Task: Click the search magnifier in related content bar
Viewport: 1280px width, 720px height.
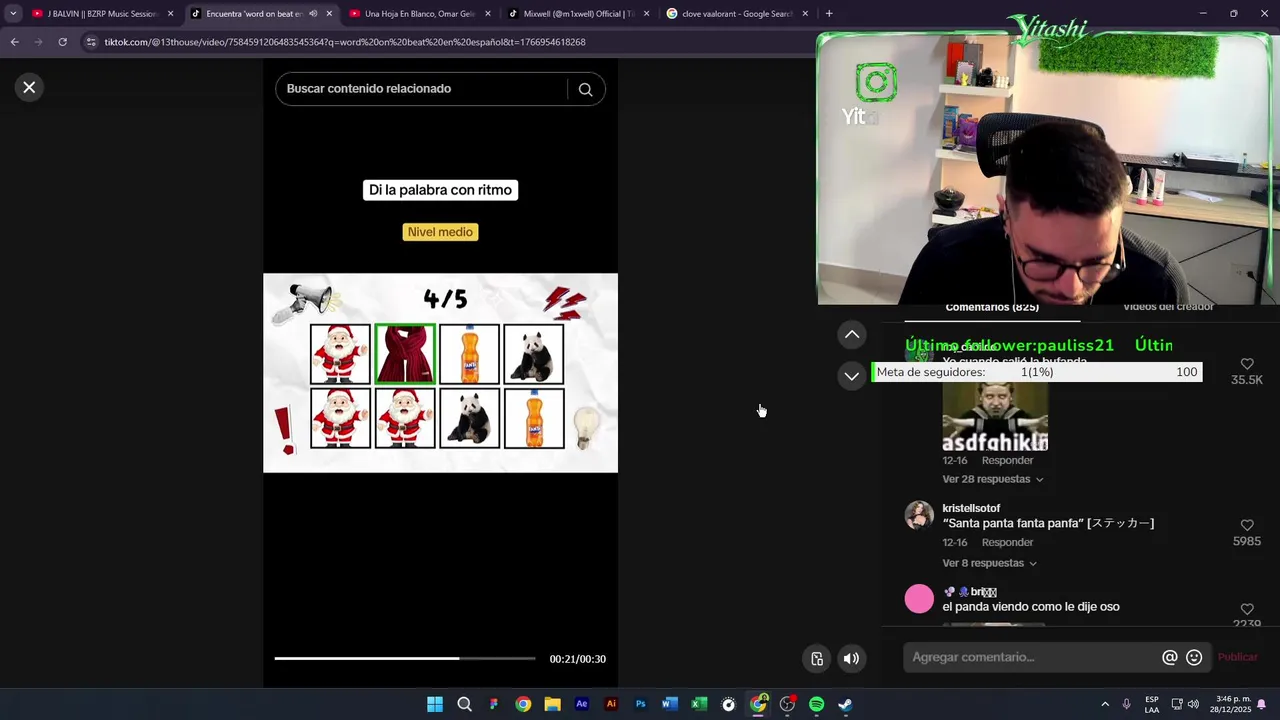Action: (585, 89)
